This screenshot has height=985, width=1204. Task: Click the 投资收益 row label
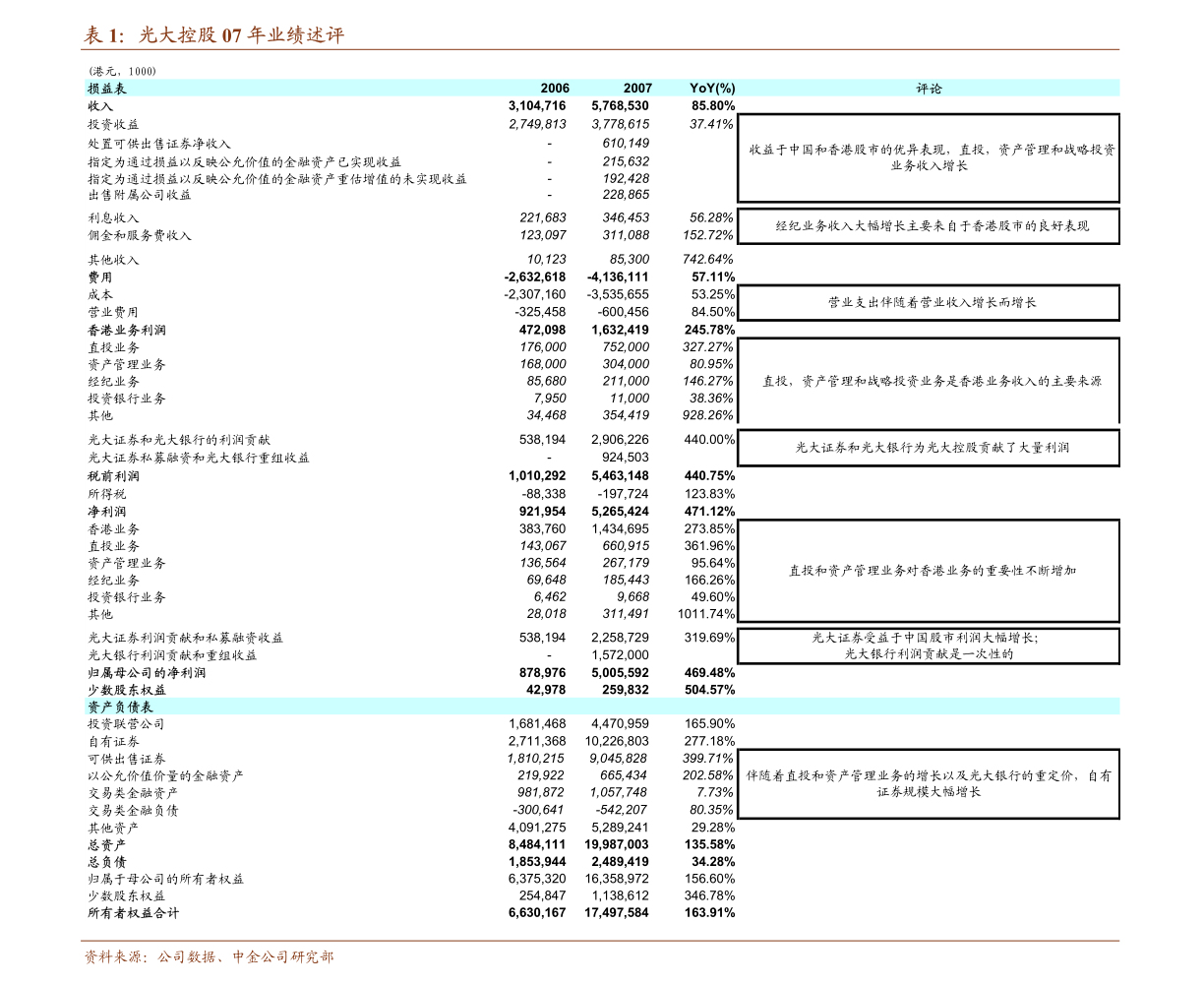pos(114,125)
